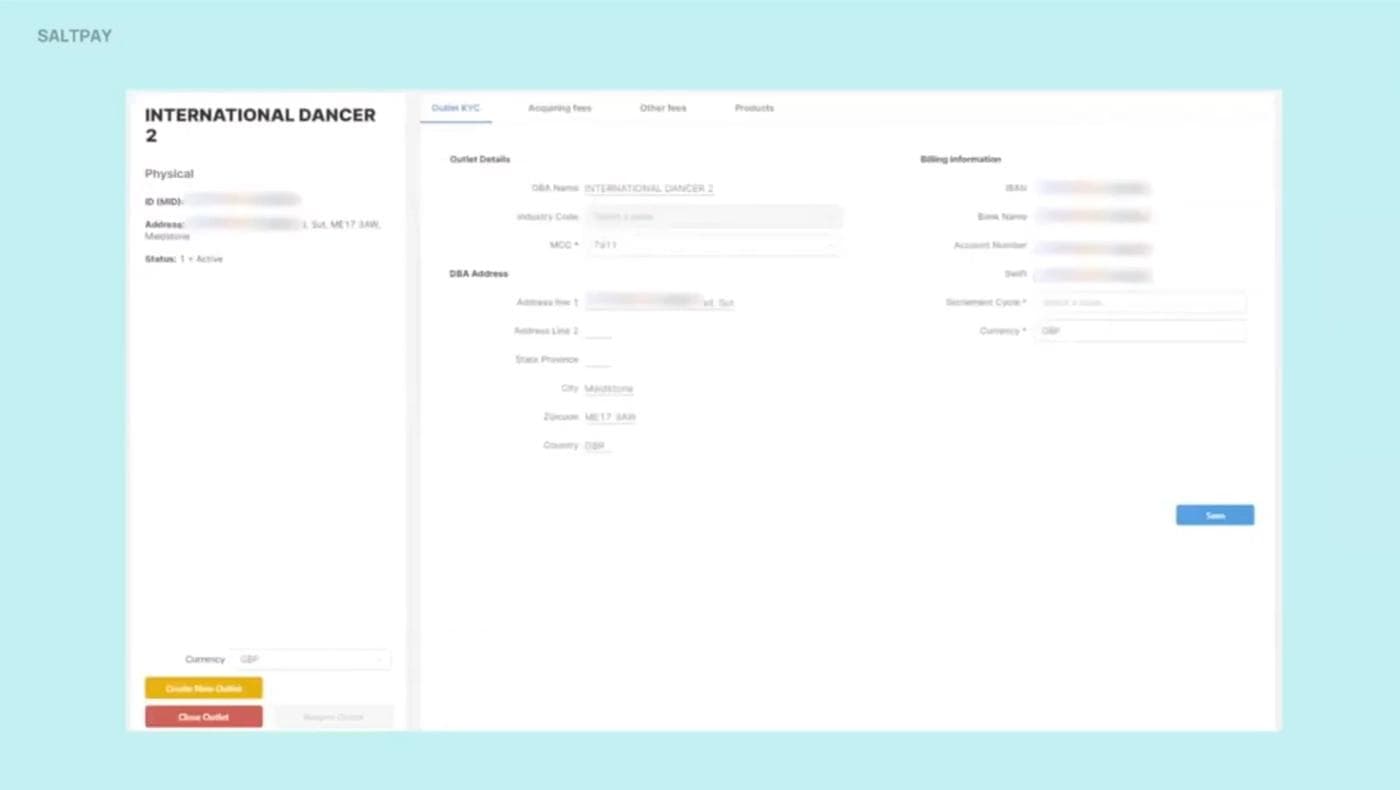The width and height of the screenshot is (1400, 790).
Task: Open the MCC dropdown
Action: (713, 244)
